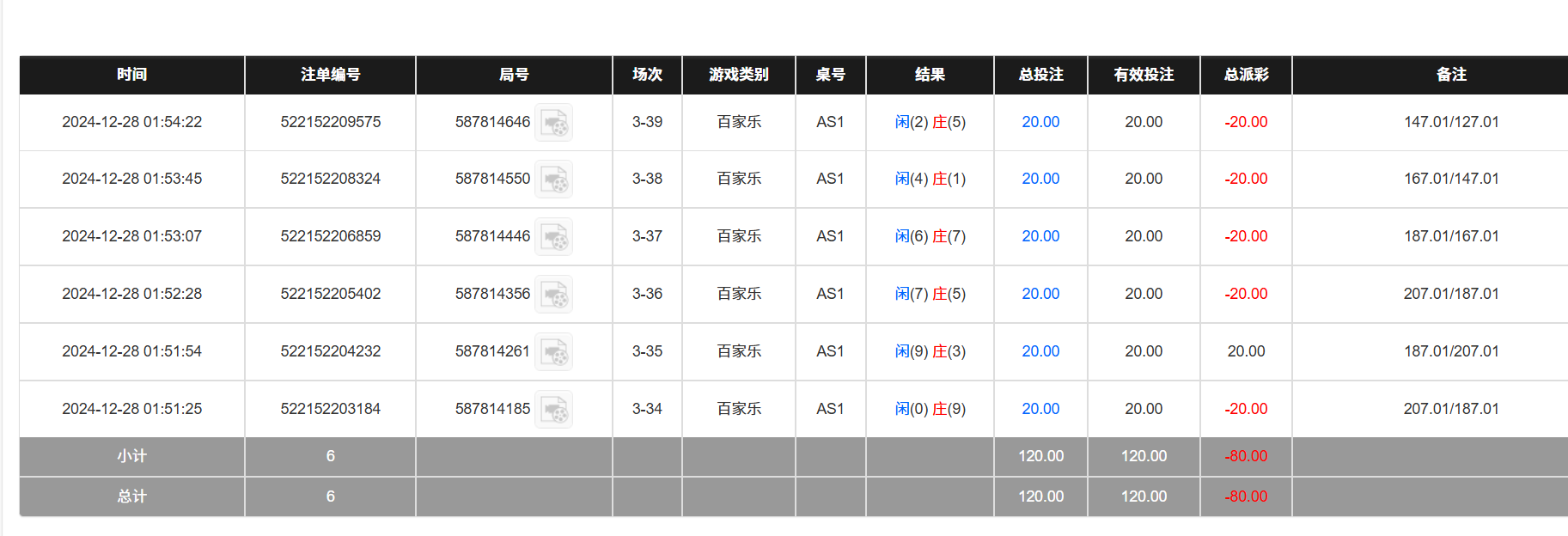Click the 备注 column header
The image size is (1568, 536).
(x=1451, y=75)
